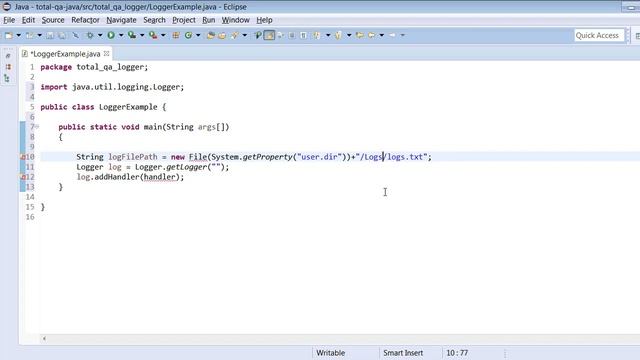Click the External Tools run icon
Screen dimensions: 640x360
click(153, 36)
